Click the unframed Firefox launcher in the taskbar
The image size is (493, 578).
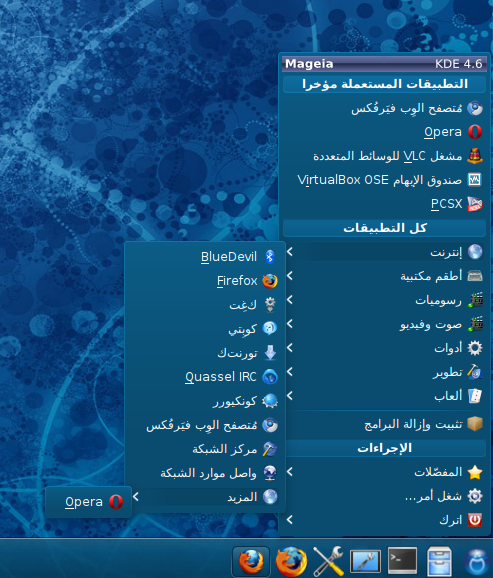[291, 562]
